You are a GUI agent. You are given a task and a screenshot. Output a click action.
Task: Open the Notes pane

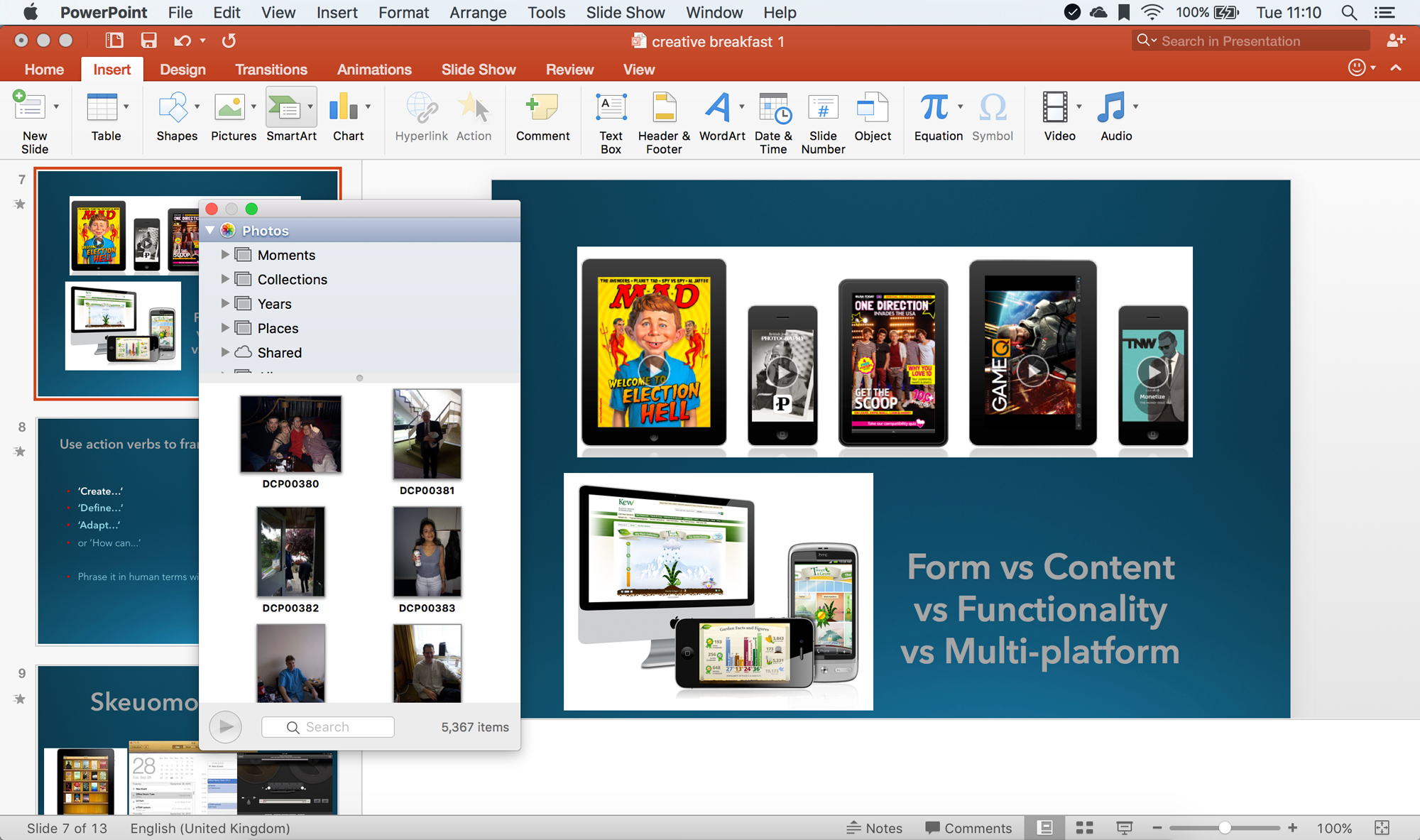pos(875,827)
